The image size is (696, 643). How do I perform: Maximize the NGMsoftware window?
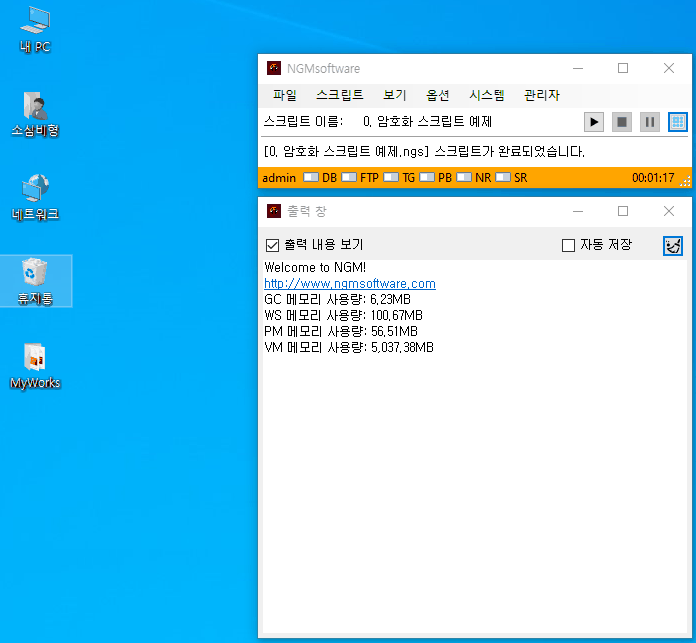pos(623,68)
